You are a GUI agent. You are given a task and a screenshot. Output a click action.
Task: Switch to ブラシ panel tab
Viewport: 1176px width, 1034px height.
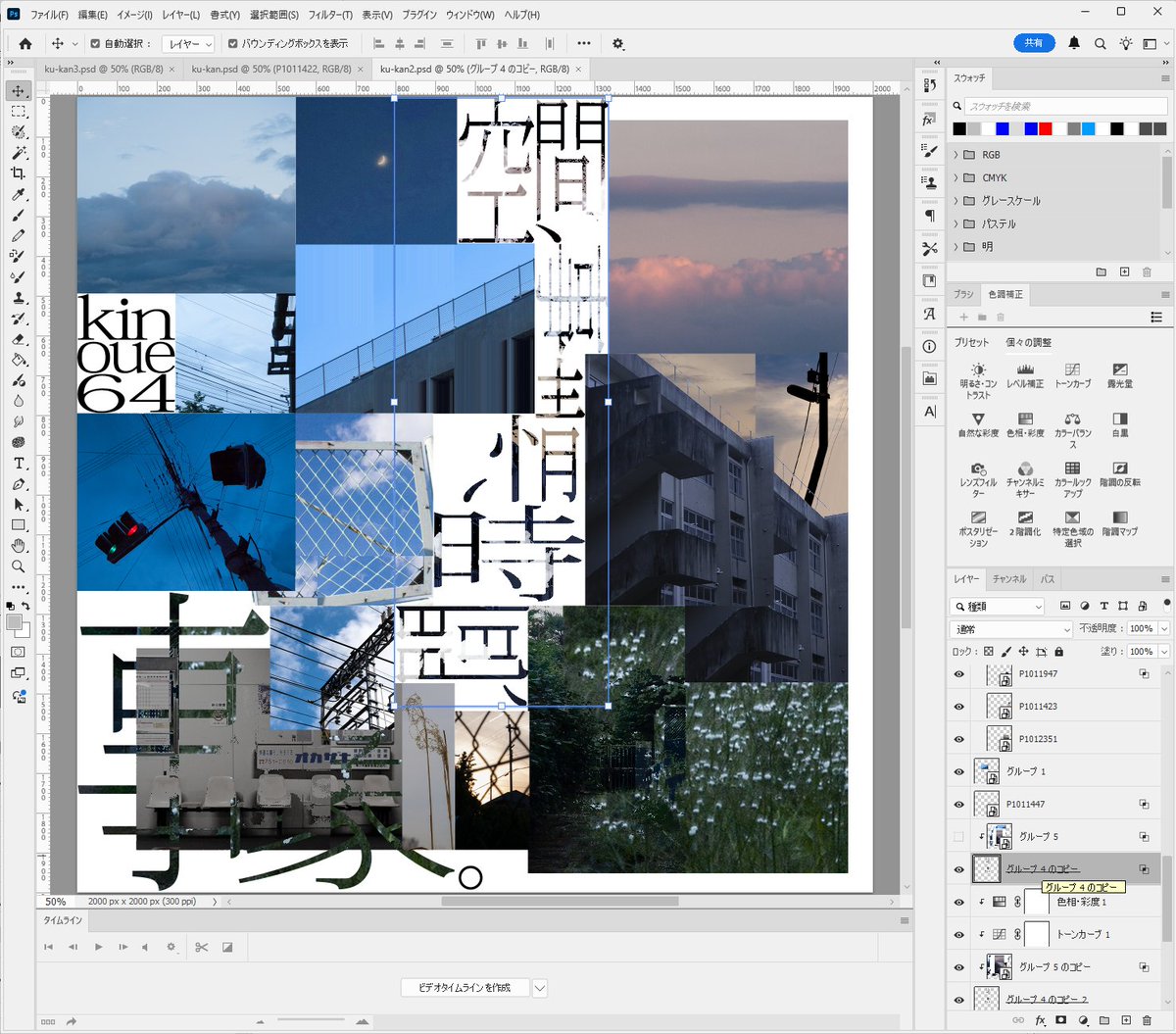[x=963, y=294]
